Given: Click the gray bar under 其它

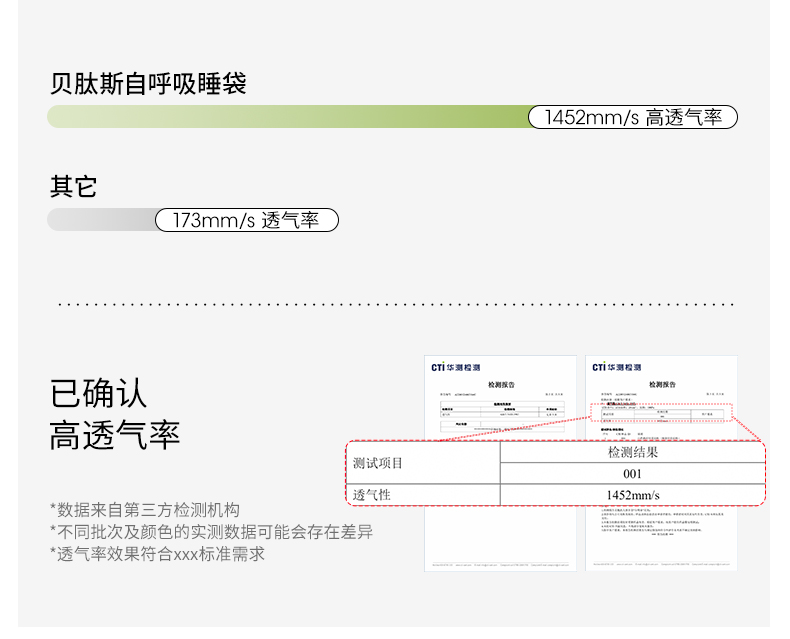Looking at the screenshot, I should pyautogui.click(x=102, y=220).
